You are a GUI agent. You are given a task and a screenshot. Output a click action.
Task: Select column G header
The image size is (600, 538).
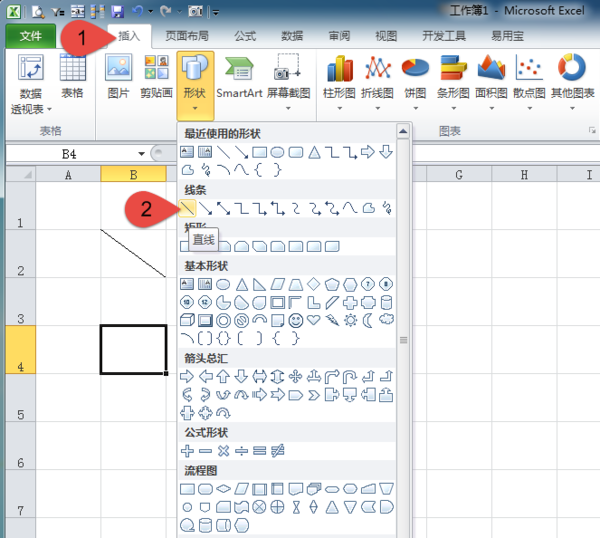point(459,174)
